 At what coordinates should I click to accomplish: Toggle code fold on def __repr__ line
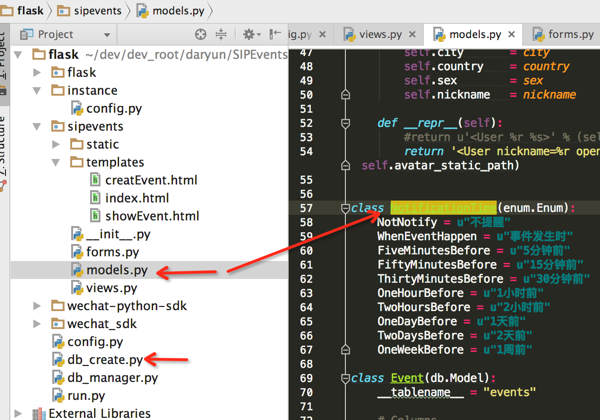[x=345, y=123]
